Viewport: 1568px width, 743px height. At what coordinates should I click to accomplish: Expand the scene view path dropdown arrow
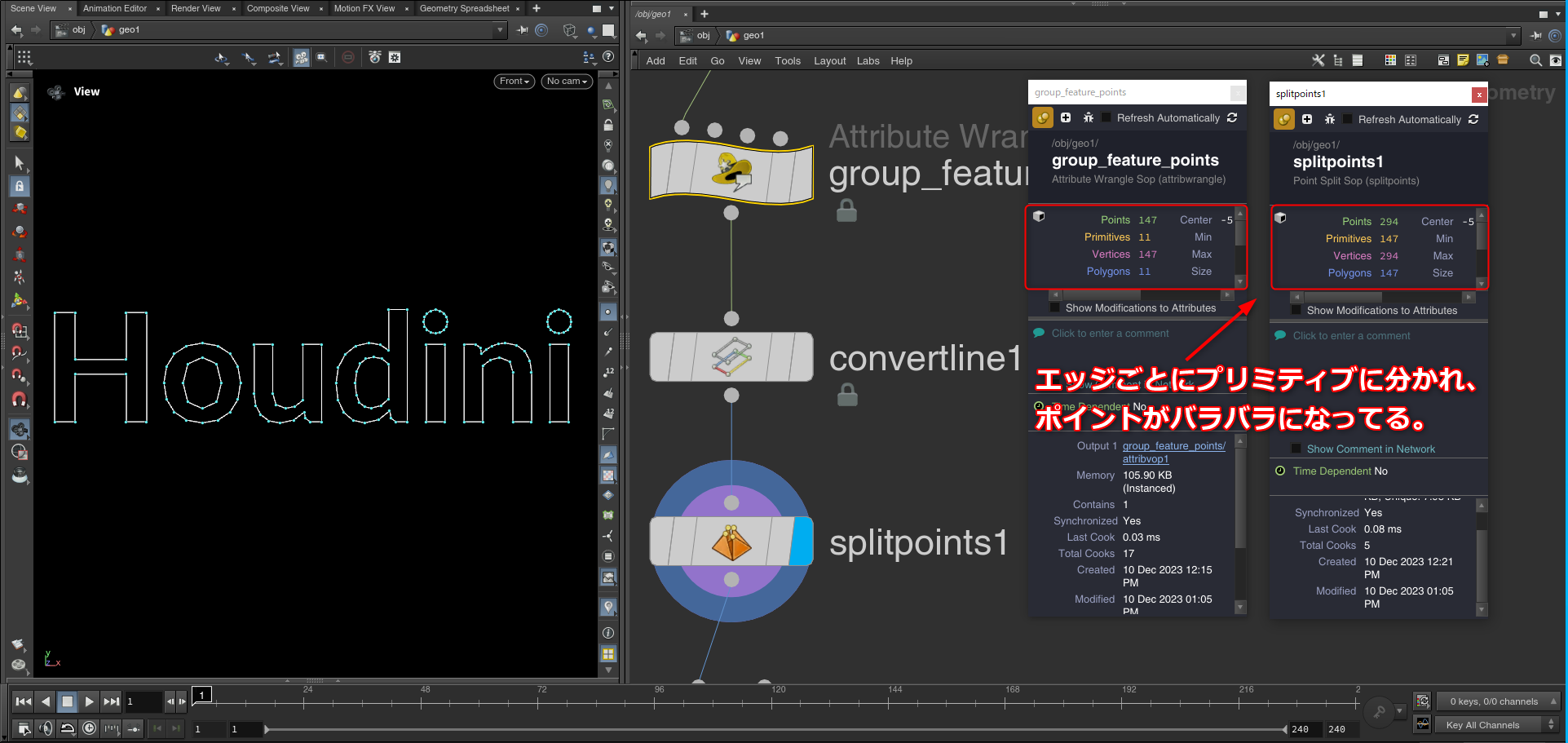coord(501,30)
